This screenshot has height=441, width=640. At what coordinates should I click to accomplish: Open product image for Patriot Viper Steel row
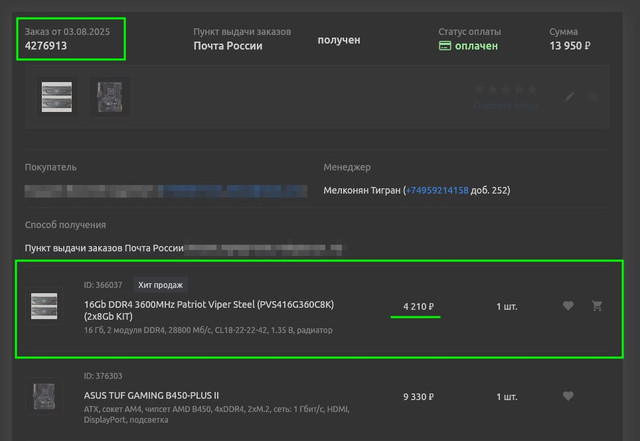tap(44, 306)
